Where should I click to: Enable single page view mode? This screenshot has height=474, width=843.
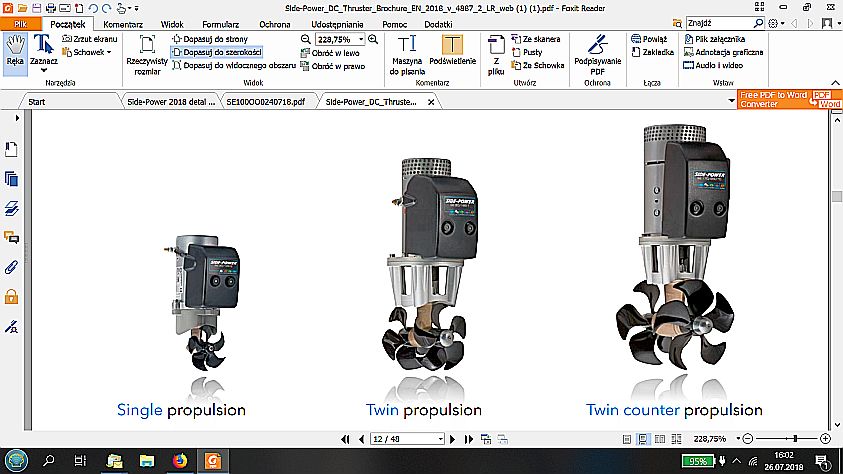(627, 439)
